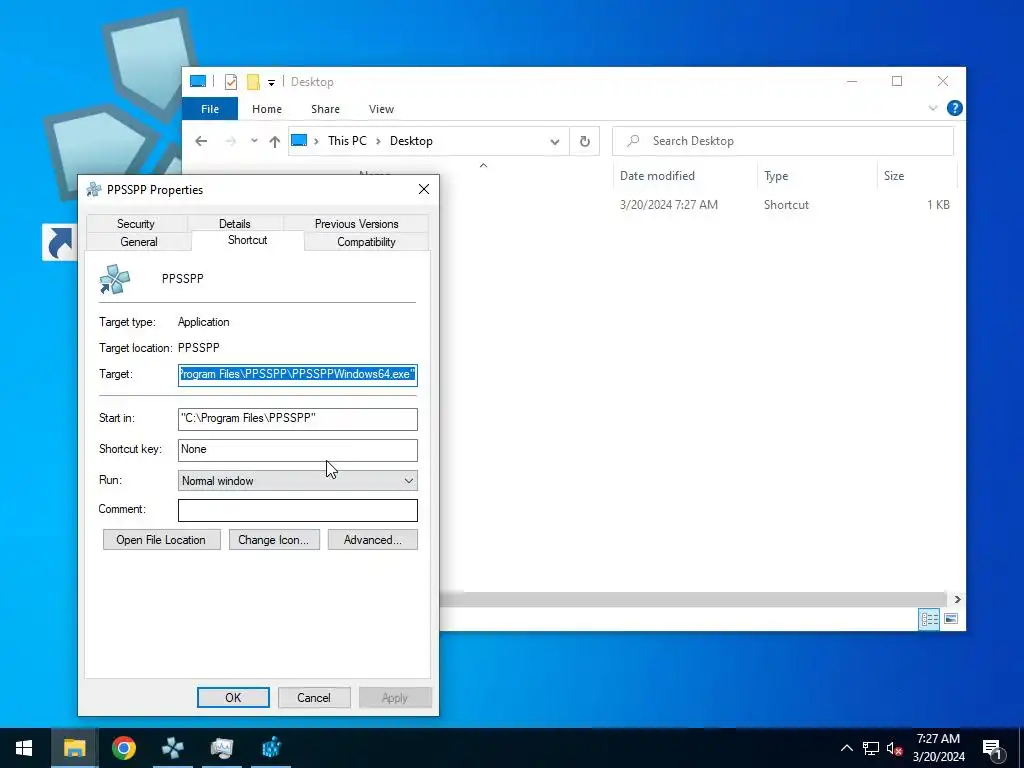Open the View ribbon tab
This screenshot has height=768, width=1024.
[381, 109]
